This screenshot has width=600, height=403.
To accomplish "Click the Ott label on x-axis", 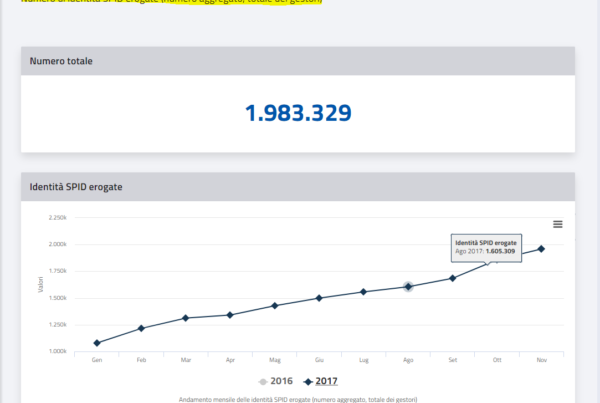I will [497, 358].
